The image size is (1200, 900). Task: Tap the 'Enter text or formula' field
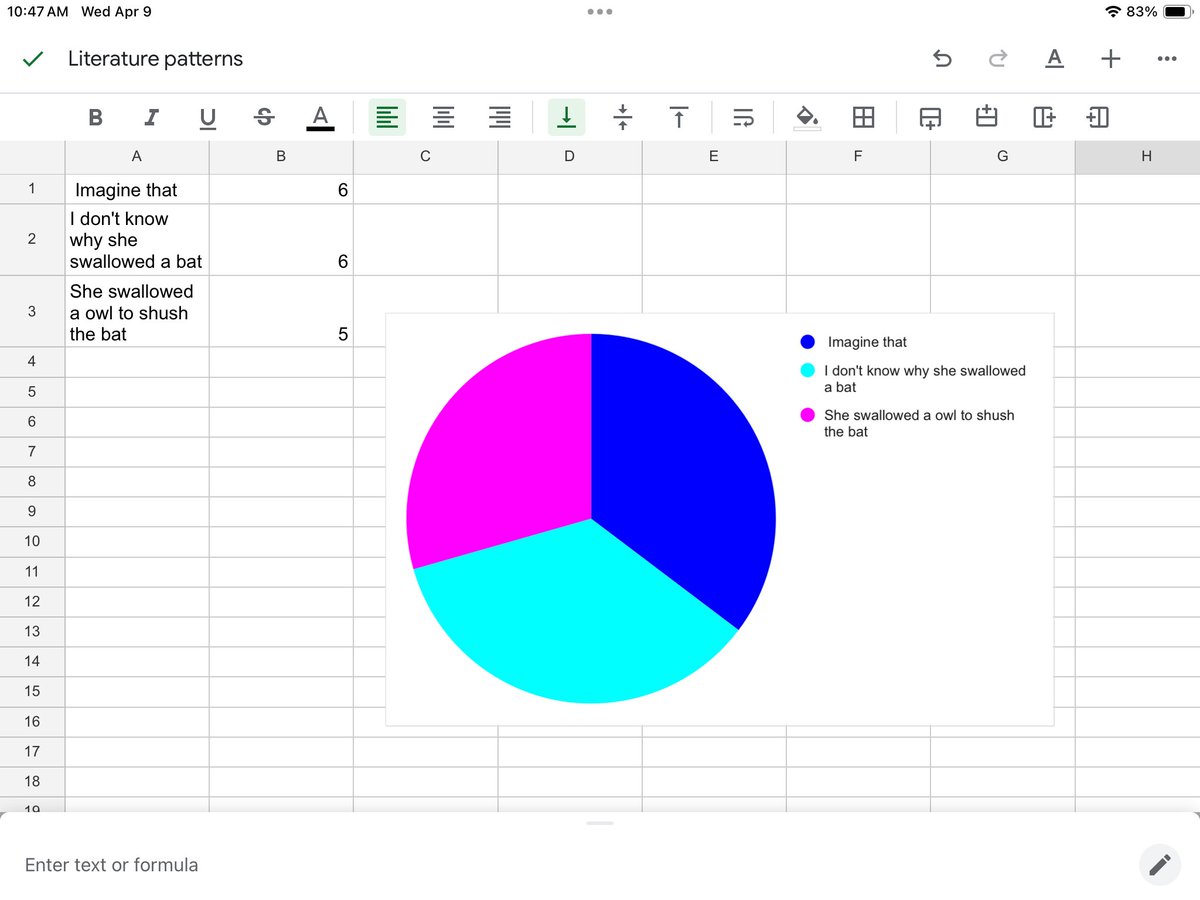click(x=570, y=865)
